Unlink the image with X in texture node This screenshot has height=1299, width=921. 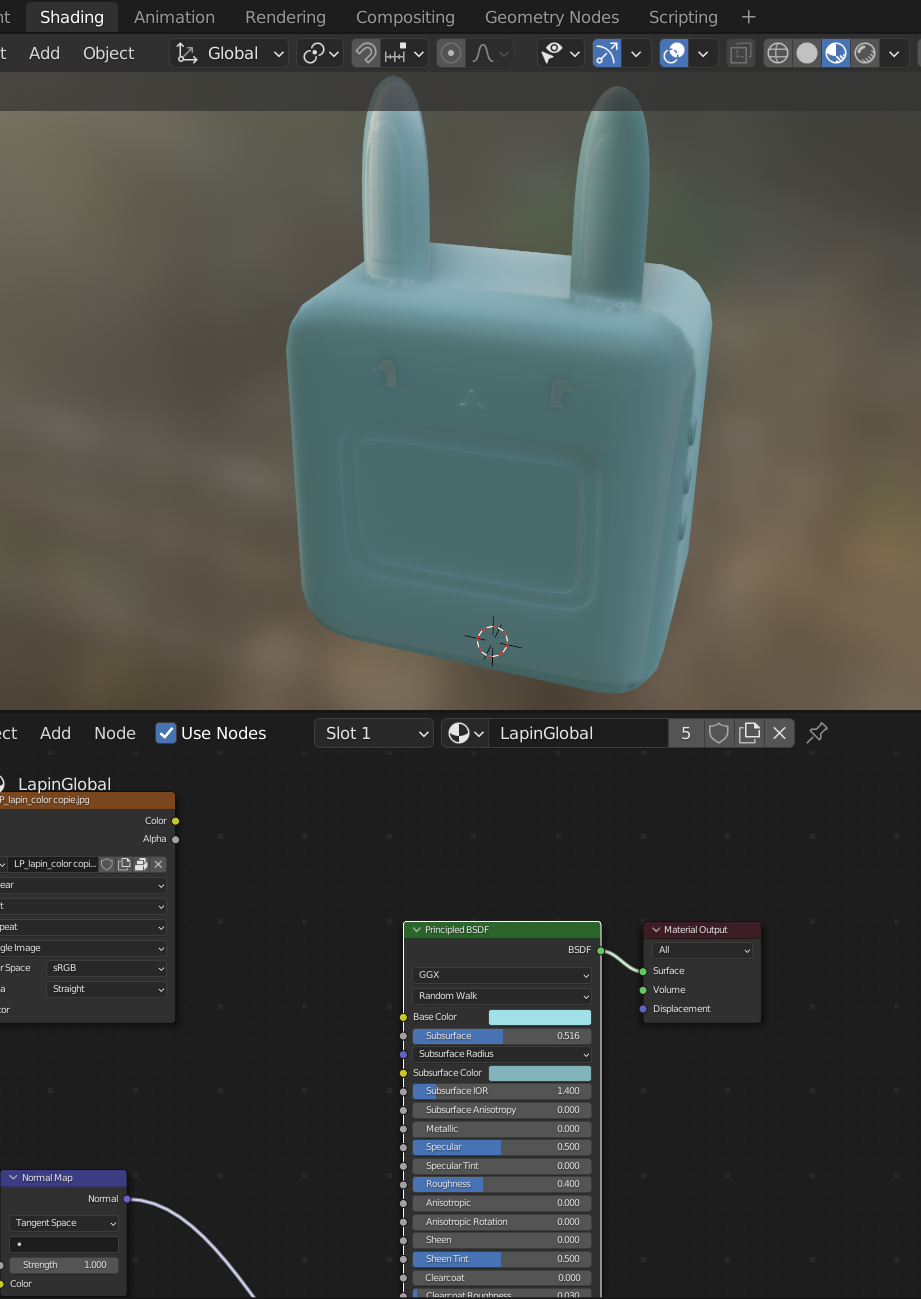click(x=158, y=864)
